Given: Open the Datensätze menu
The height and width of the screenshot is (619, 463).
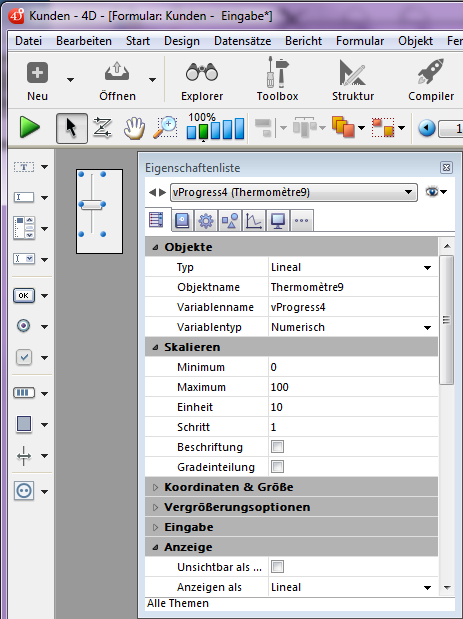Looking at the screenshot, I should (242, 41).
